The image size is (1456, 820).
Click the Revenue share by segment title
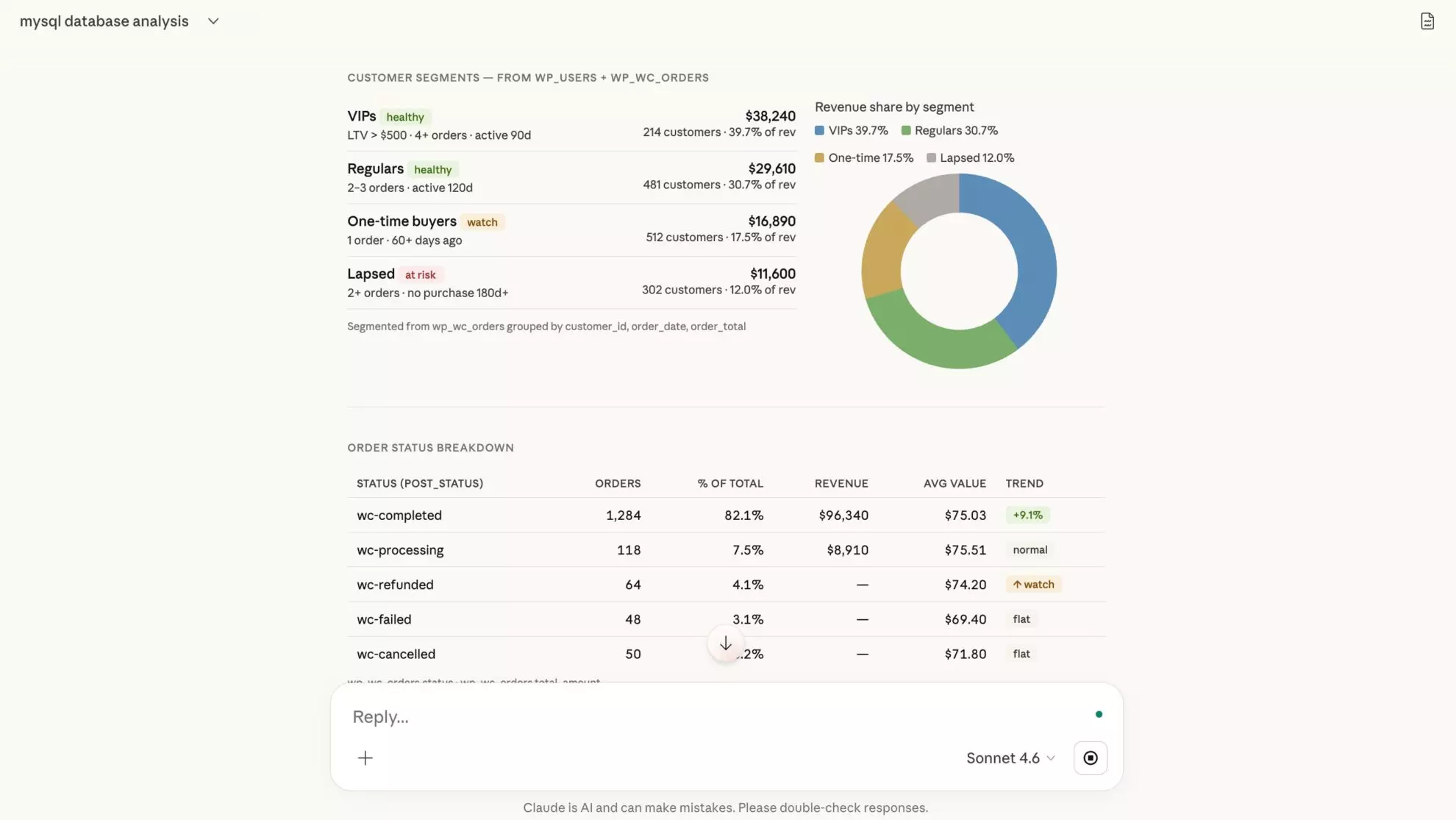tap(894, 107)
